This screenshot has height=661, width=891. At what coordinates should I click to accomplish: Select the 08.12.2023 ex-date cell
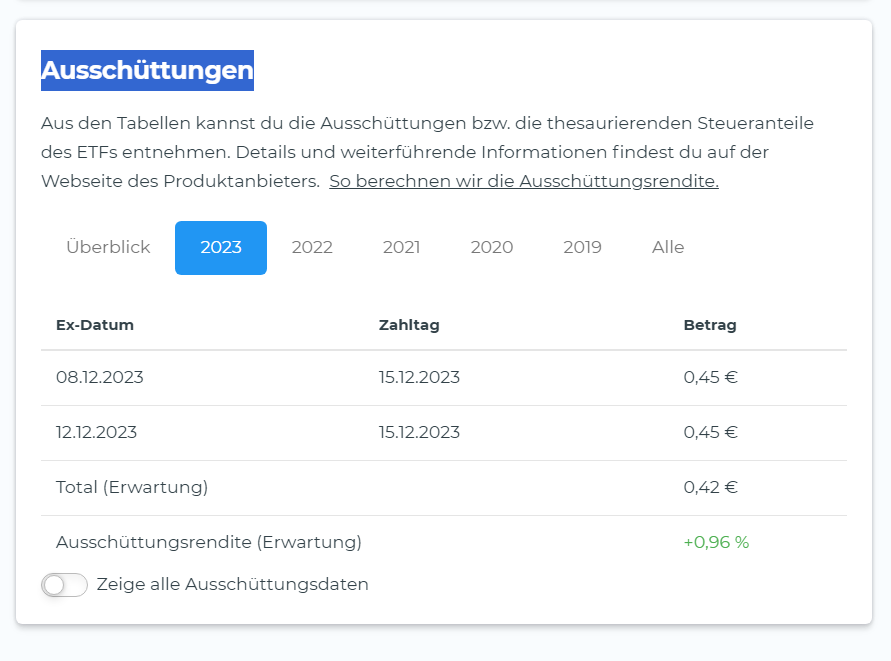click(x=100, y=378)
